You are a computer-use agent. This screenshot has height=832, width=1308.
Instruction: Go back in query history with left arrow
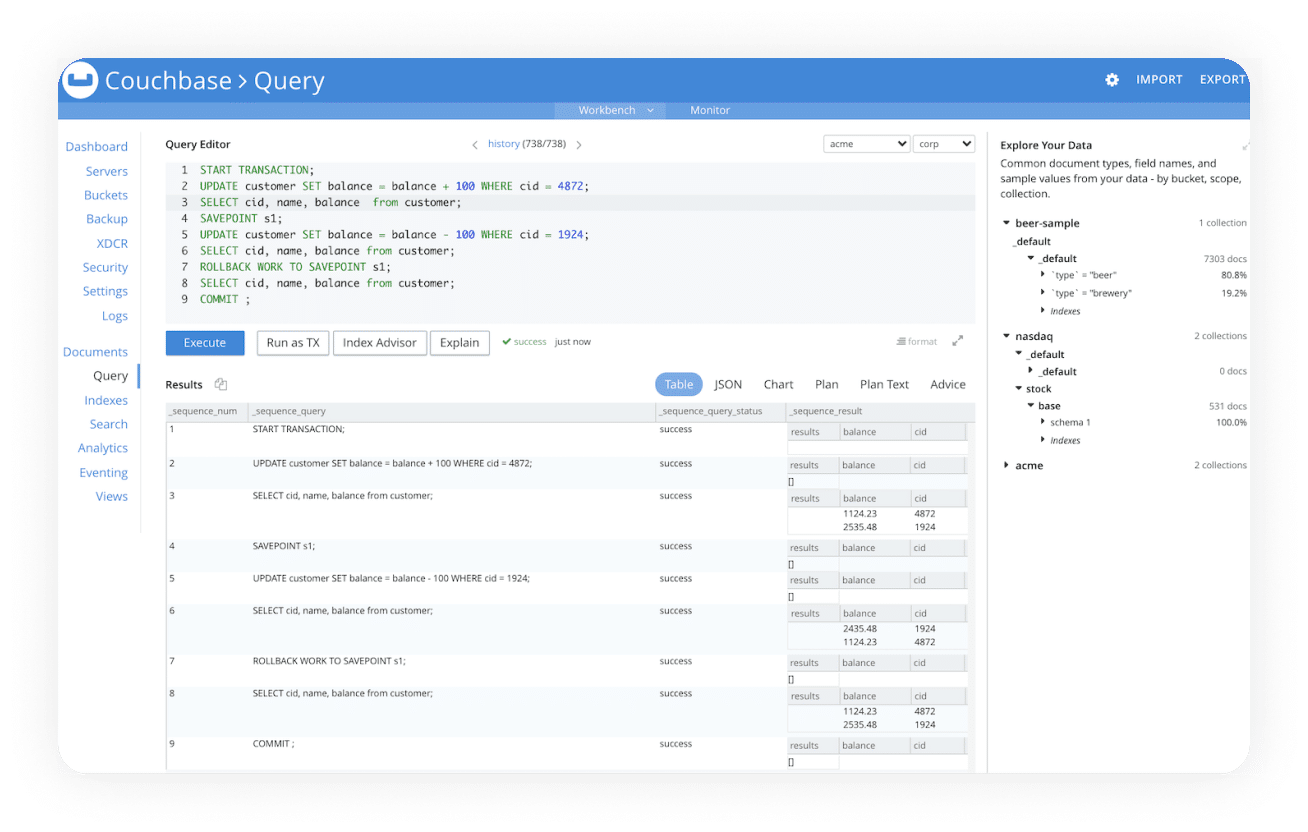474,143
